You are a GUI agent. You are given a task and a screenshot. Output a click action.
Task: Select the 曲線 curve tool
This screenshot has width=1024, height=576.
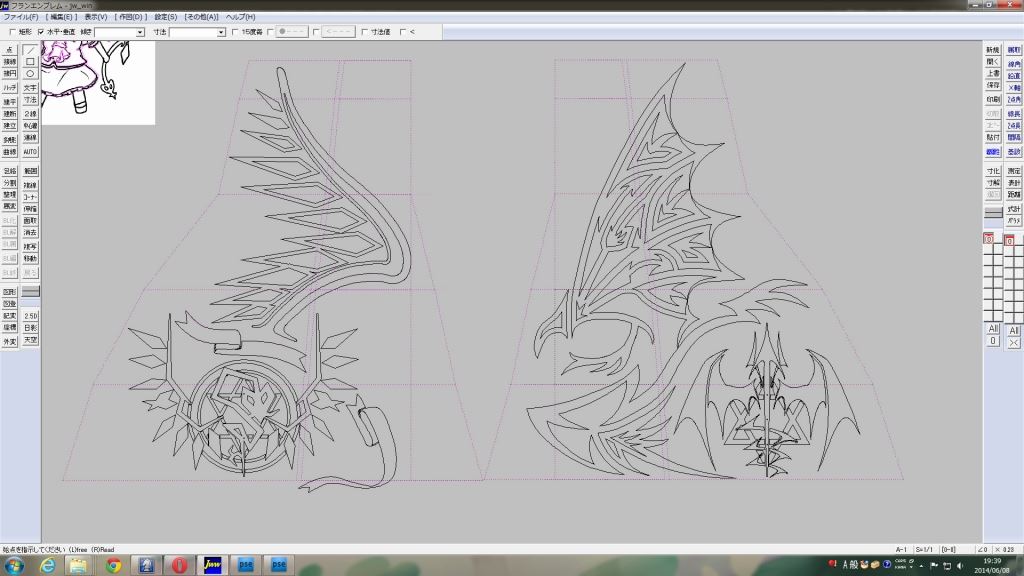click(9, 152)
